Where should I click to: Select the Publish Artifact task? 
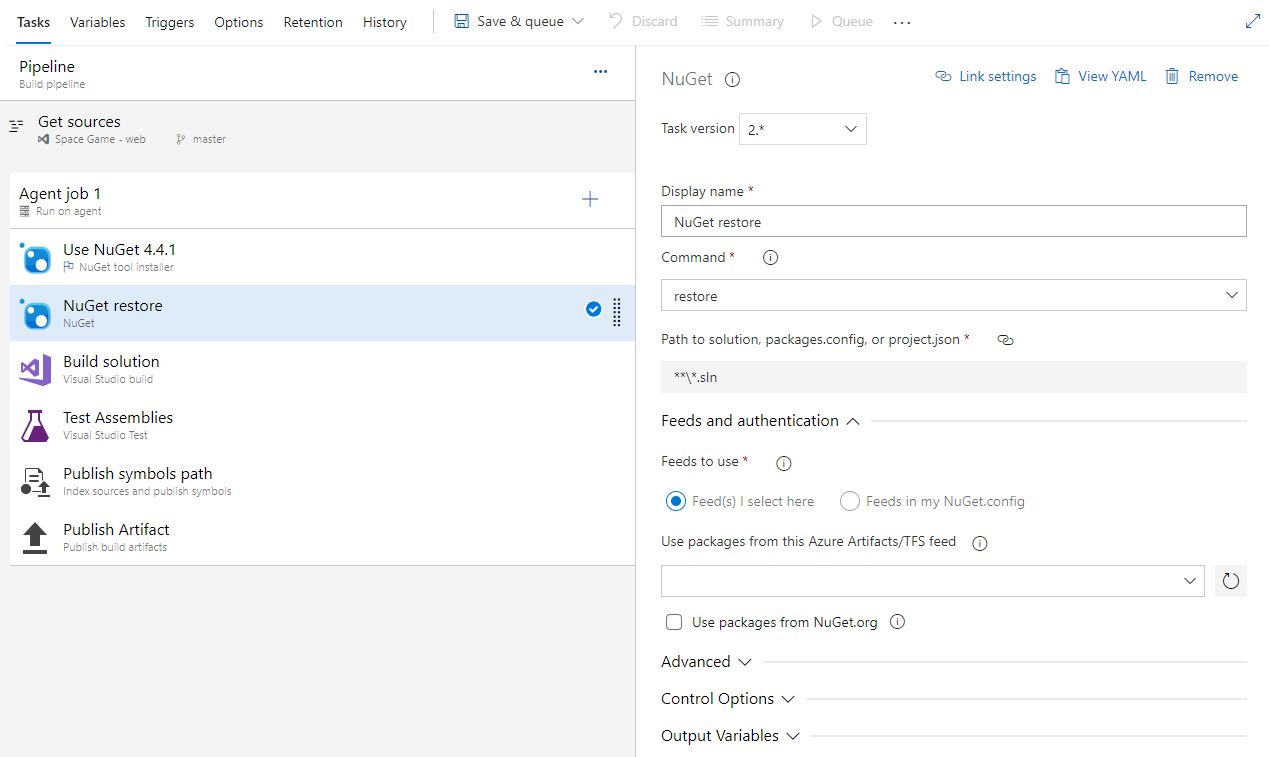click(x=322, y=538)
